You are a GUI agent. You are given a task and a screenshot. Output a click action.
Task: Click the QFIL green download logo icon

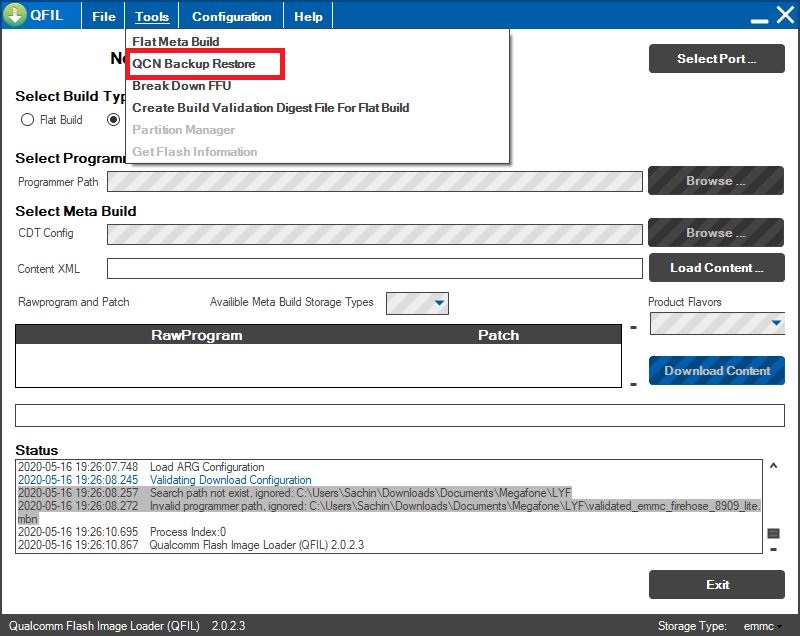tap(15, 15)
